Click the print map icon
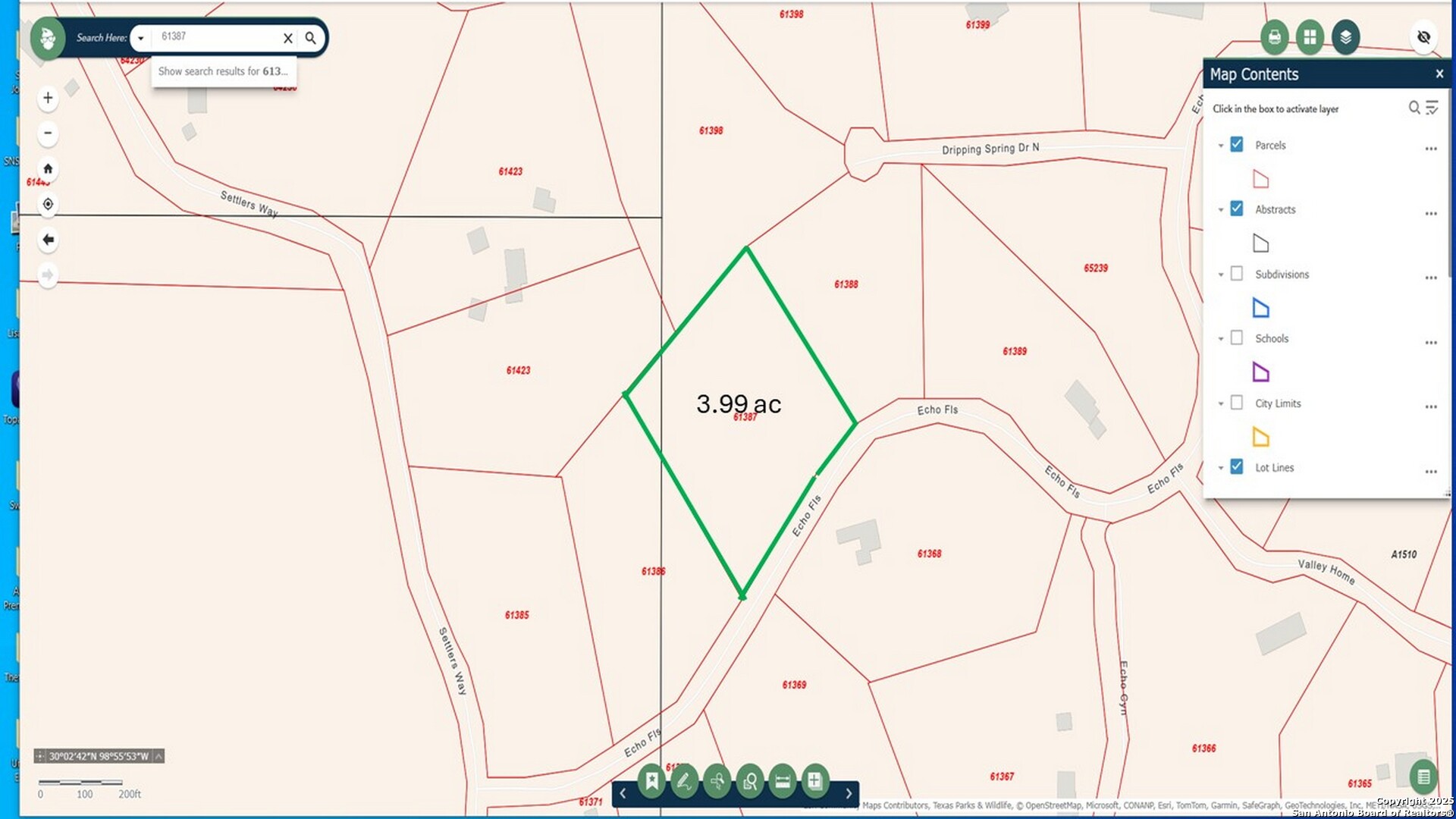Image resolution: width=1456 pixels, height=819 pixels. click(x=1275, y=36)
